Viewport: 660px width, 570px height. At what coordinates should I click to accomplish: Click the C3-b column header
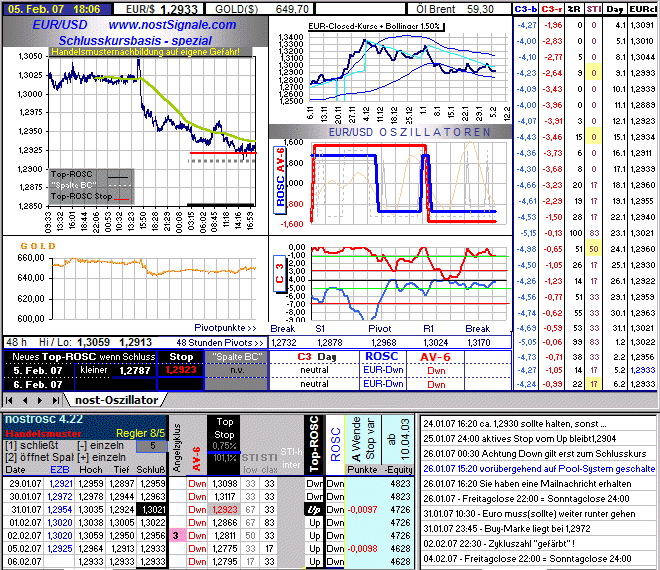click(526, 9)
